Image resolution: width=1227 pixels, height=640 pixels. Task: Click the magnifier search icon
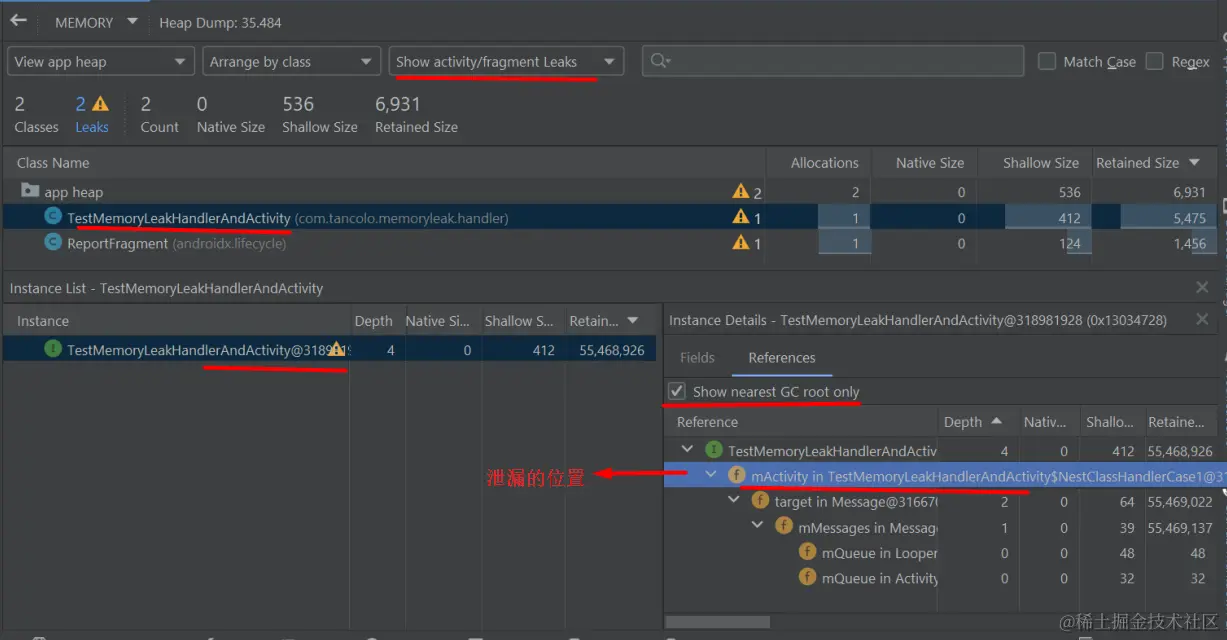point(660,61)
